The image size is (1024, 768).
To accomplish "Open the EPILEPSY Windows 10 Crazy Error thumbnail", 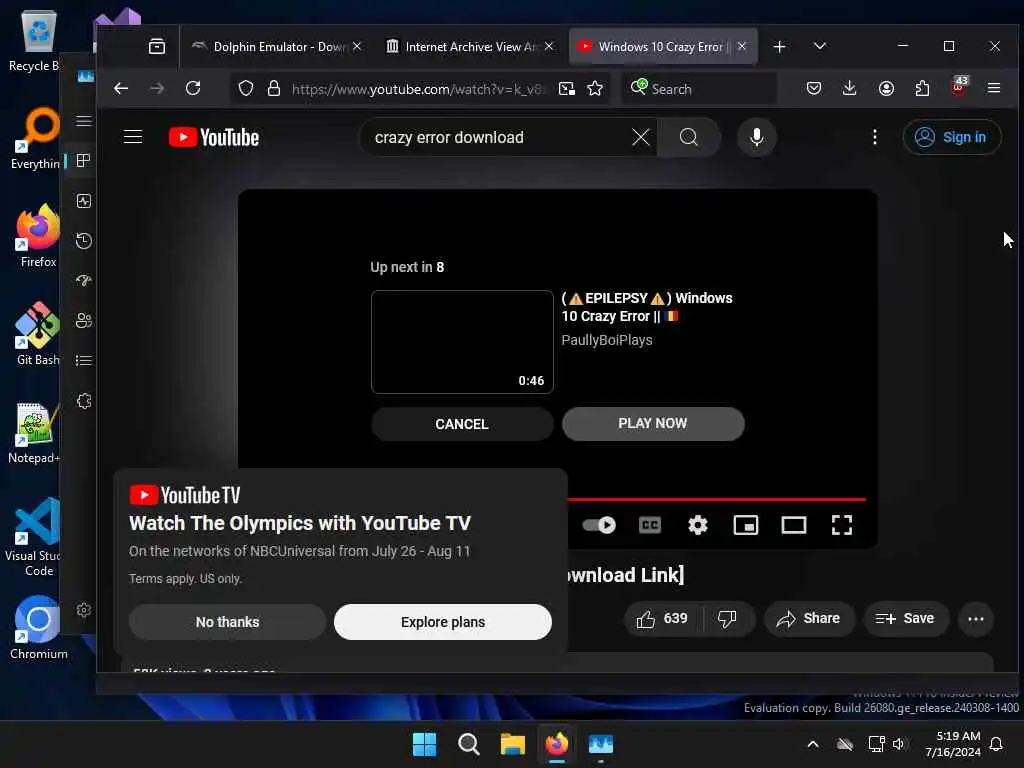I will point(462,342).
